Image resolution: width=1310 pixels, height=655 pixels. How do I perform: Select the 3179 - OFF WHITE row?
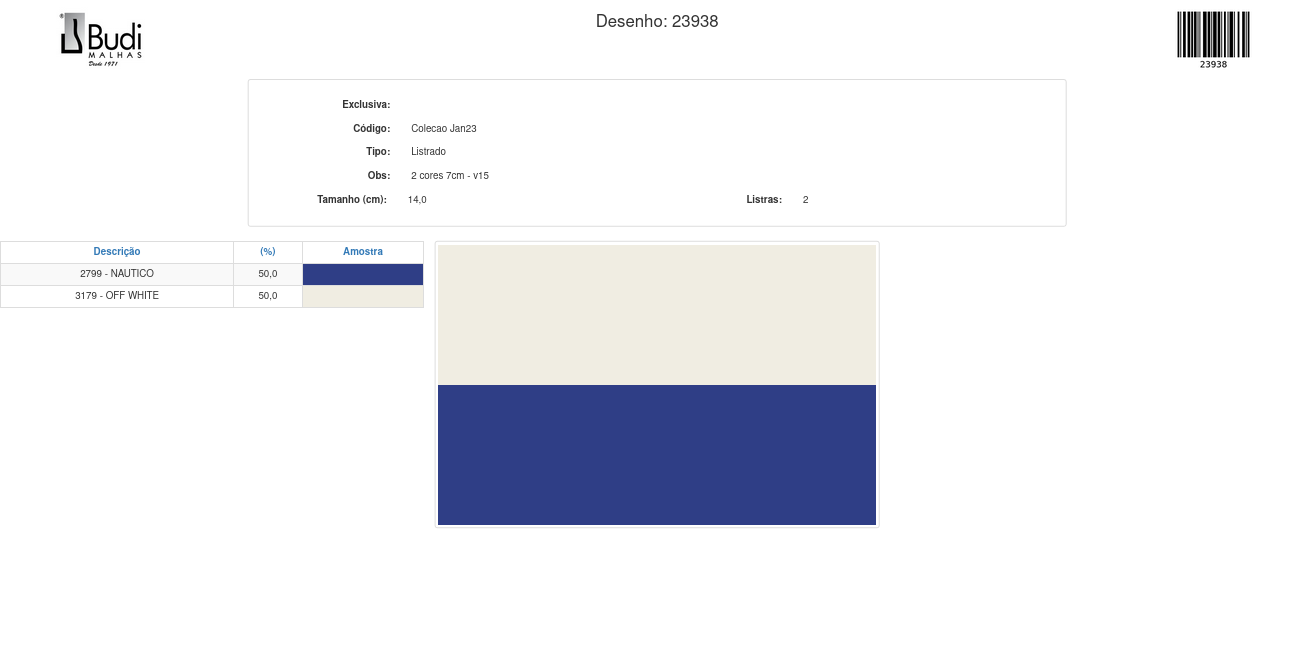pyautogui.click(x=117, y=296)
